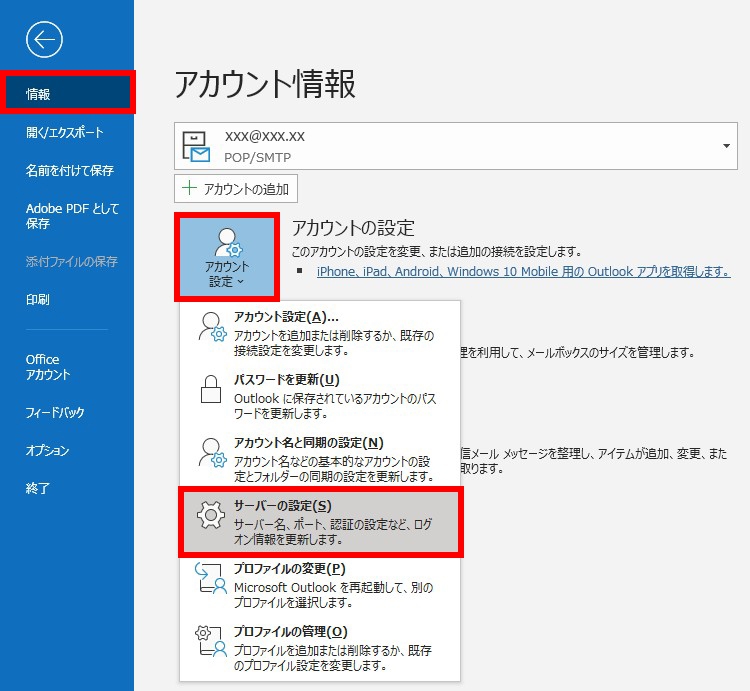Open the Outlook mobile app link
Viewport: 750px width, 691px height.
click(523, 272)
